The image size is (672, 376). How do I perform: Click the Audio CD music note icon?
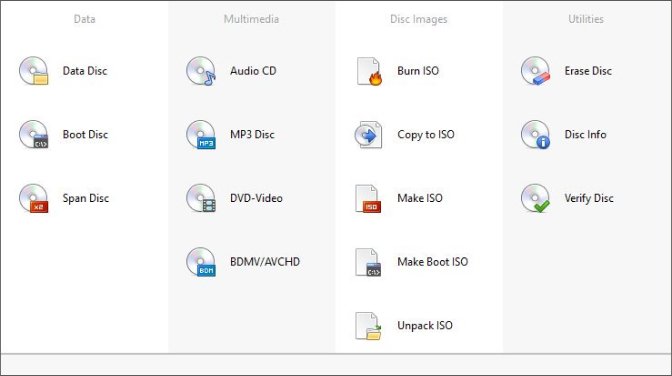[x=201, y=71]
